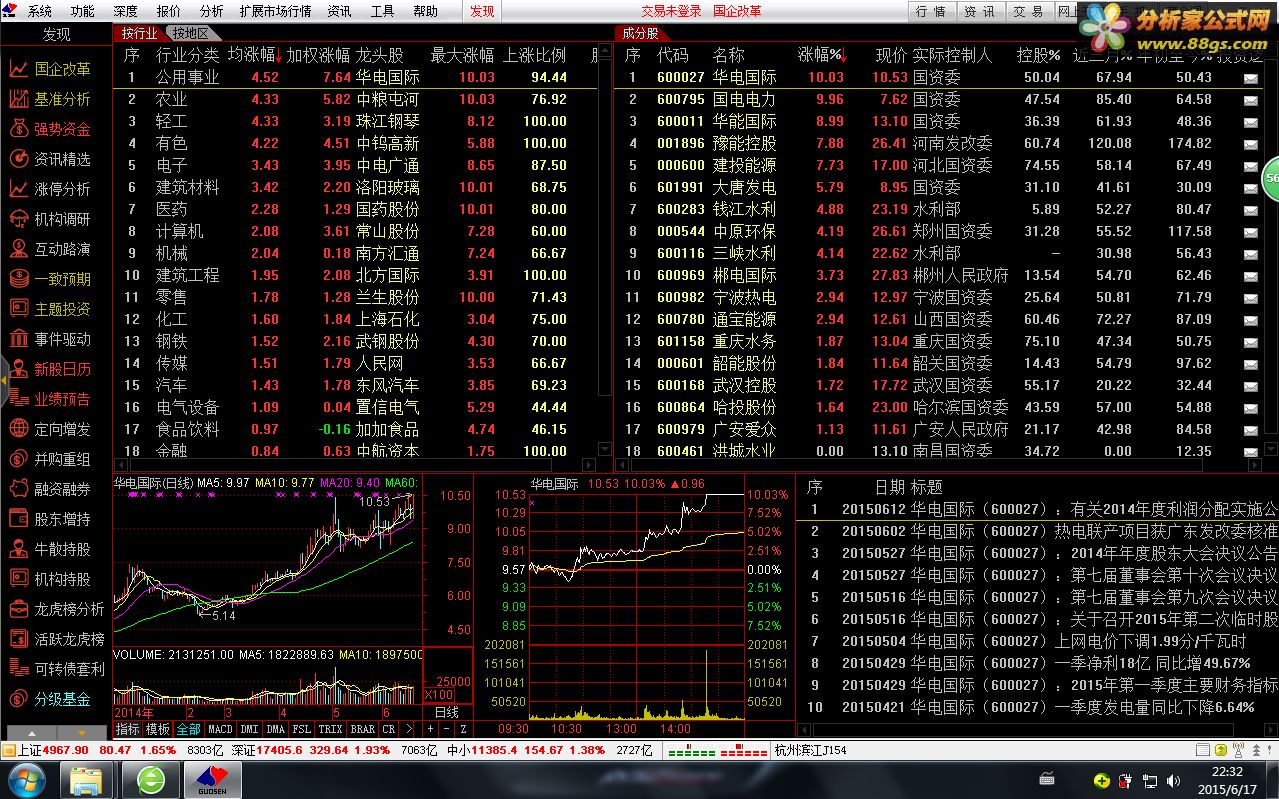
Task: Select the 事件驱动 sidebar icon
Action: [19, 339]
